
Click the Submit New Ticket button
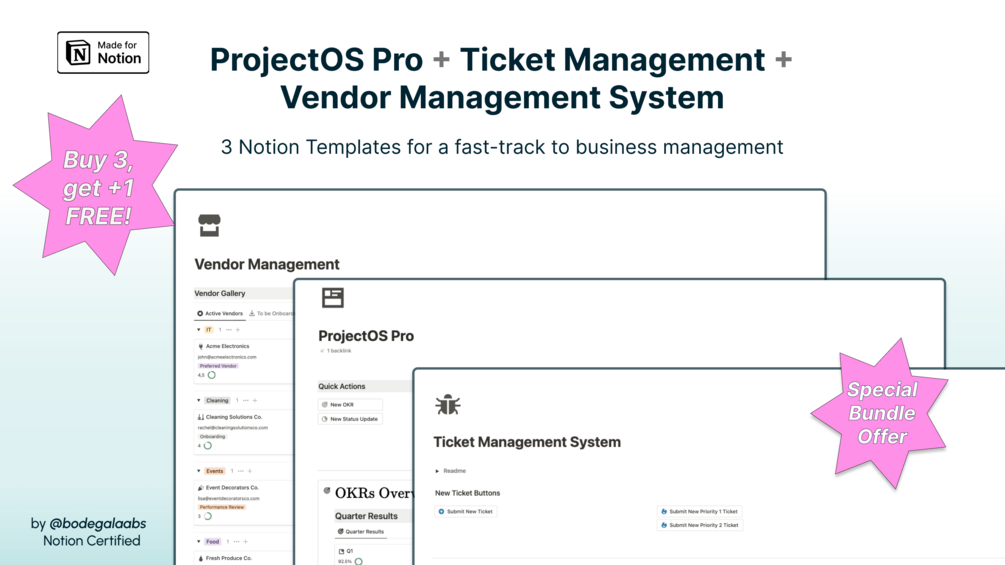pos(466,511)
